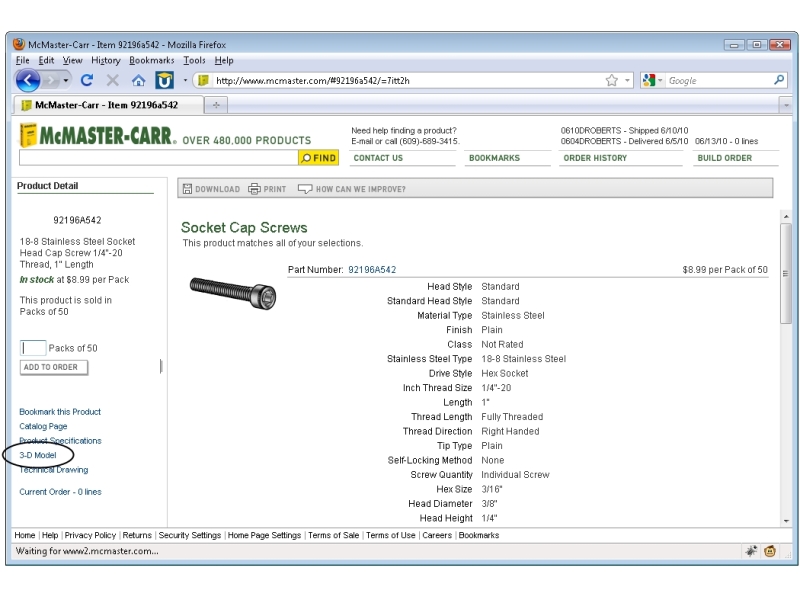Open the CONTACT US link
This screenshot has height=600, width=800.
[378, 158]
